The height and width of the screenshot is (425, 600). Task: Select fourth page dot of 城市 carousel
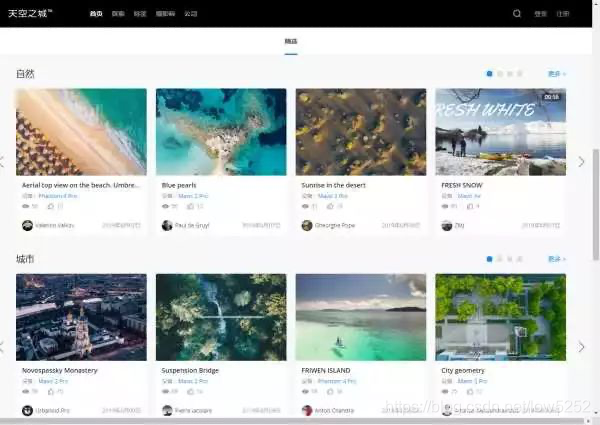pyautogui.click(x=520, y=259)
